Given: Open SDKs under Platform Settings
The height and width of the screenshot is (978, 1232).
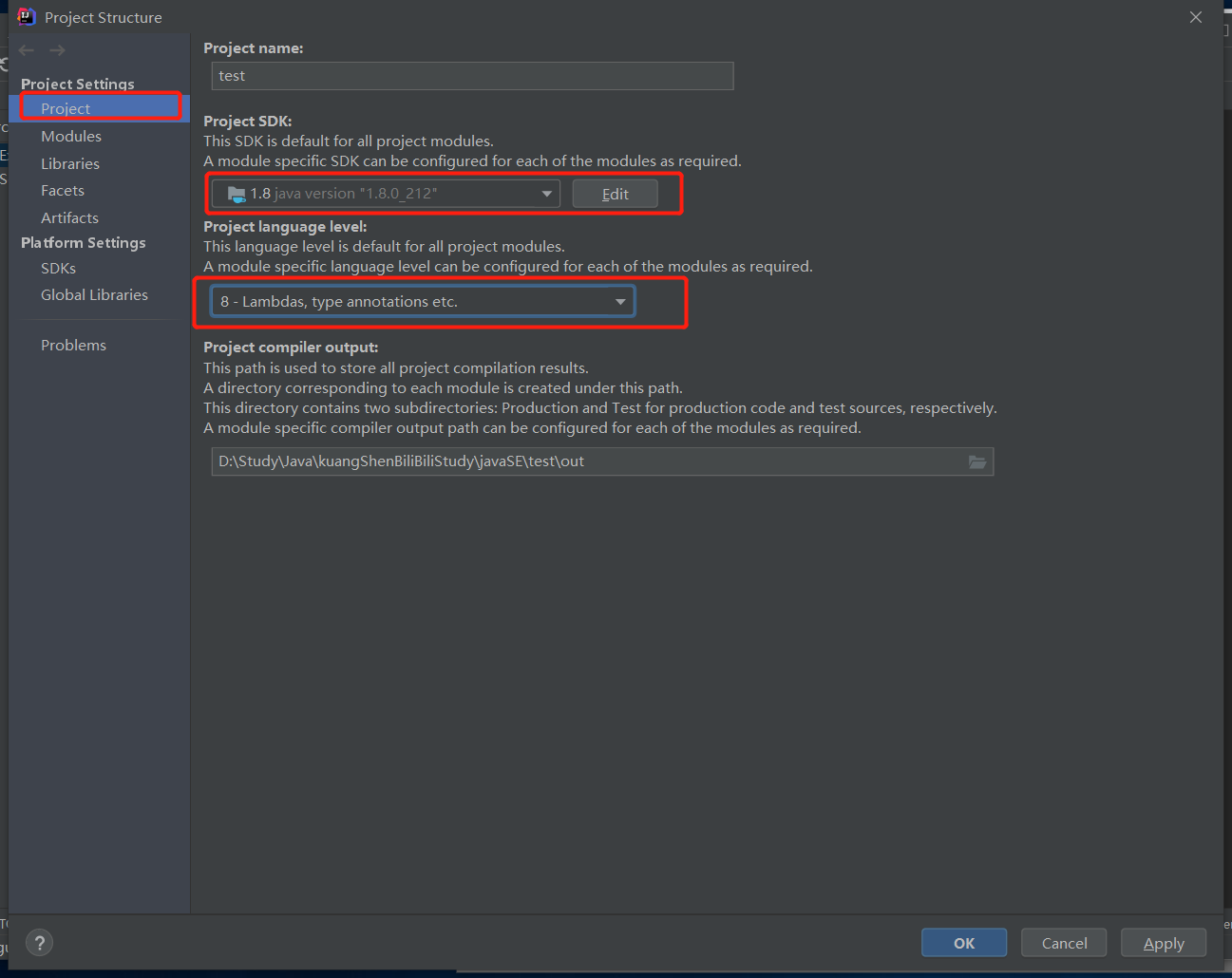Looking at the screenshot, I should coord(58,268).
